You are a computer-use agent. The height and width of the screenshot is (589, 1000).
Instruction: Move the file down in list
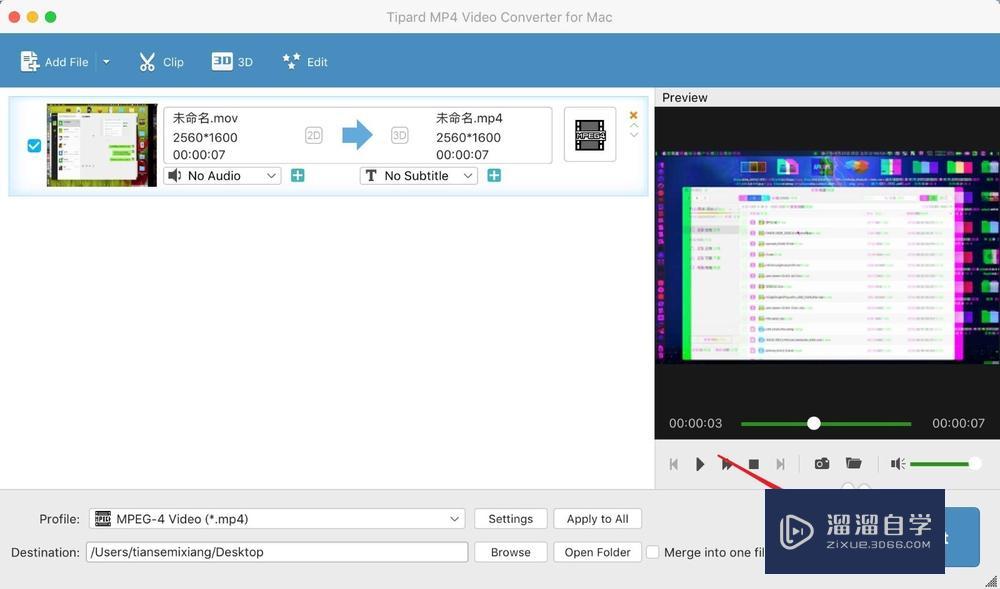pyautogui.click(x=634, y=135)
